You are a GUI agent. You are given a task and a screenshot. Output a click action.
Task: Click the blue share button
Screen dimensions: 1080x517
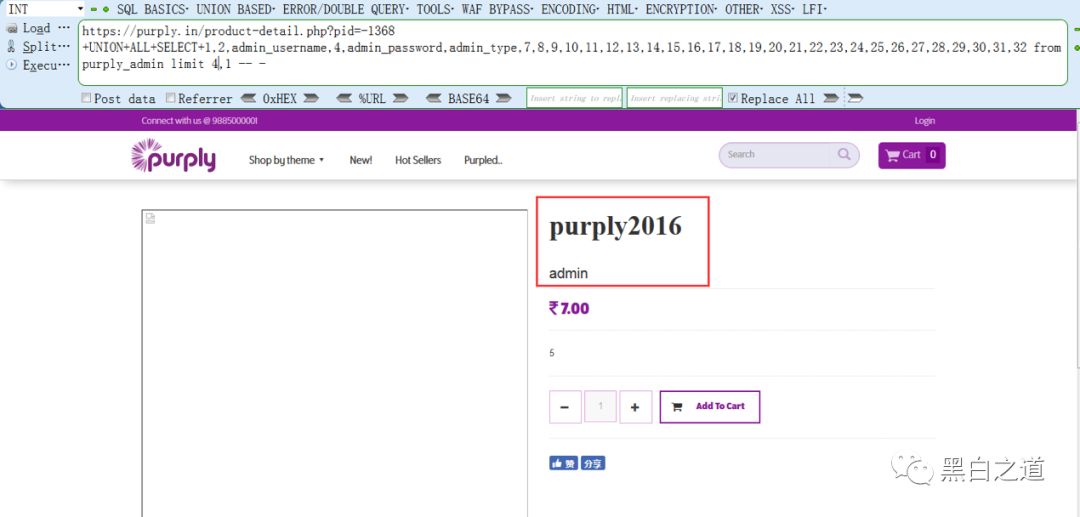[593, 463]
